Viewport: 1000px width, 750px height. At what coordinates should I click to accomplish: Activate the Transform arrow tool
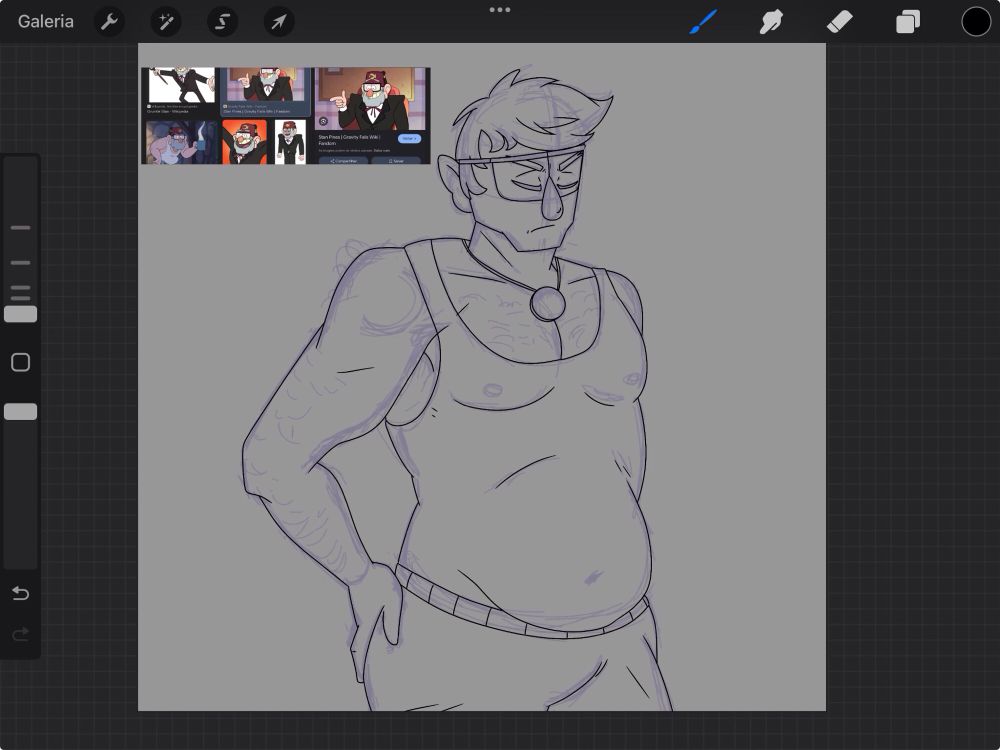pyautogui.click(x=279, y=22)
